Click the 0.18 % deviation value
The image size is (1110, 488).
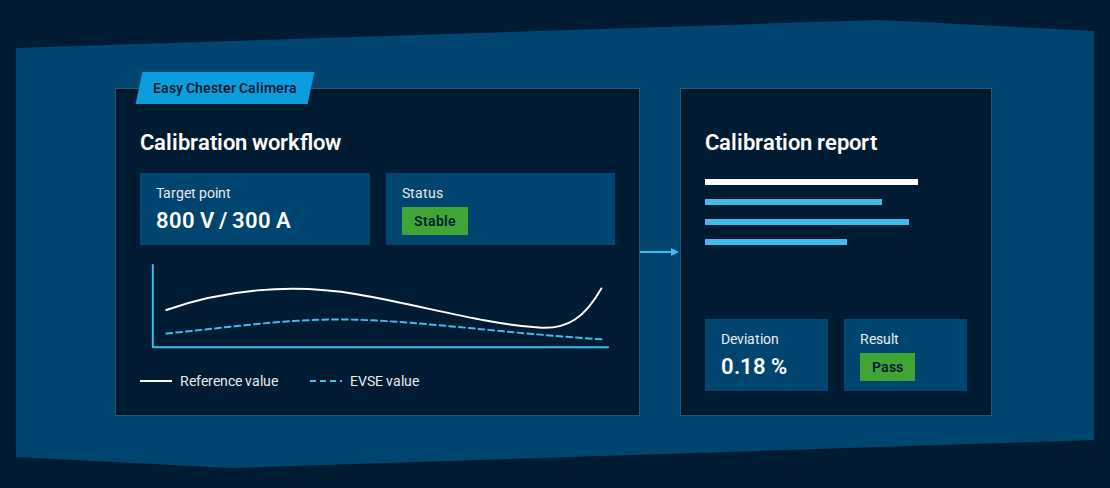coord(754,366)
